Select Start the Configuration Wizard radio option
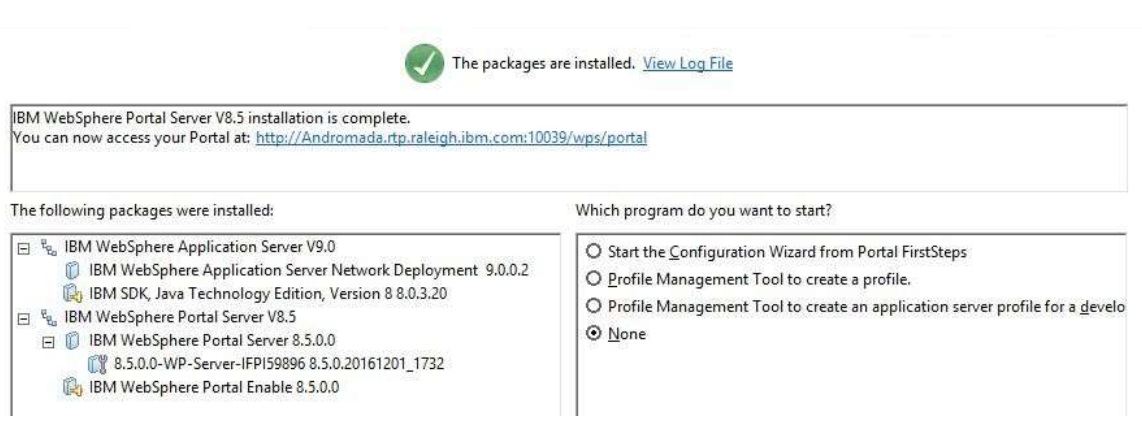Screen dimensions: 1142x448 [599, 252]
